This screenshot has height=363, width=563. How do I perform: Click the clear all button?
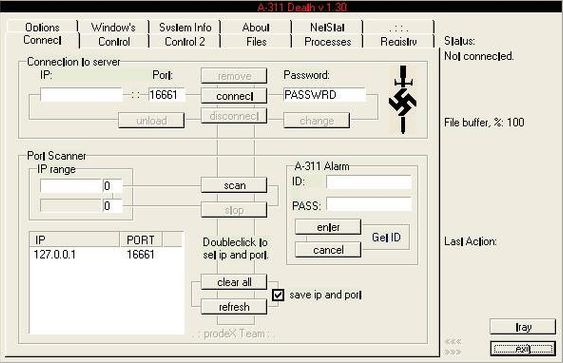234,282
